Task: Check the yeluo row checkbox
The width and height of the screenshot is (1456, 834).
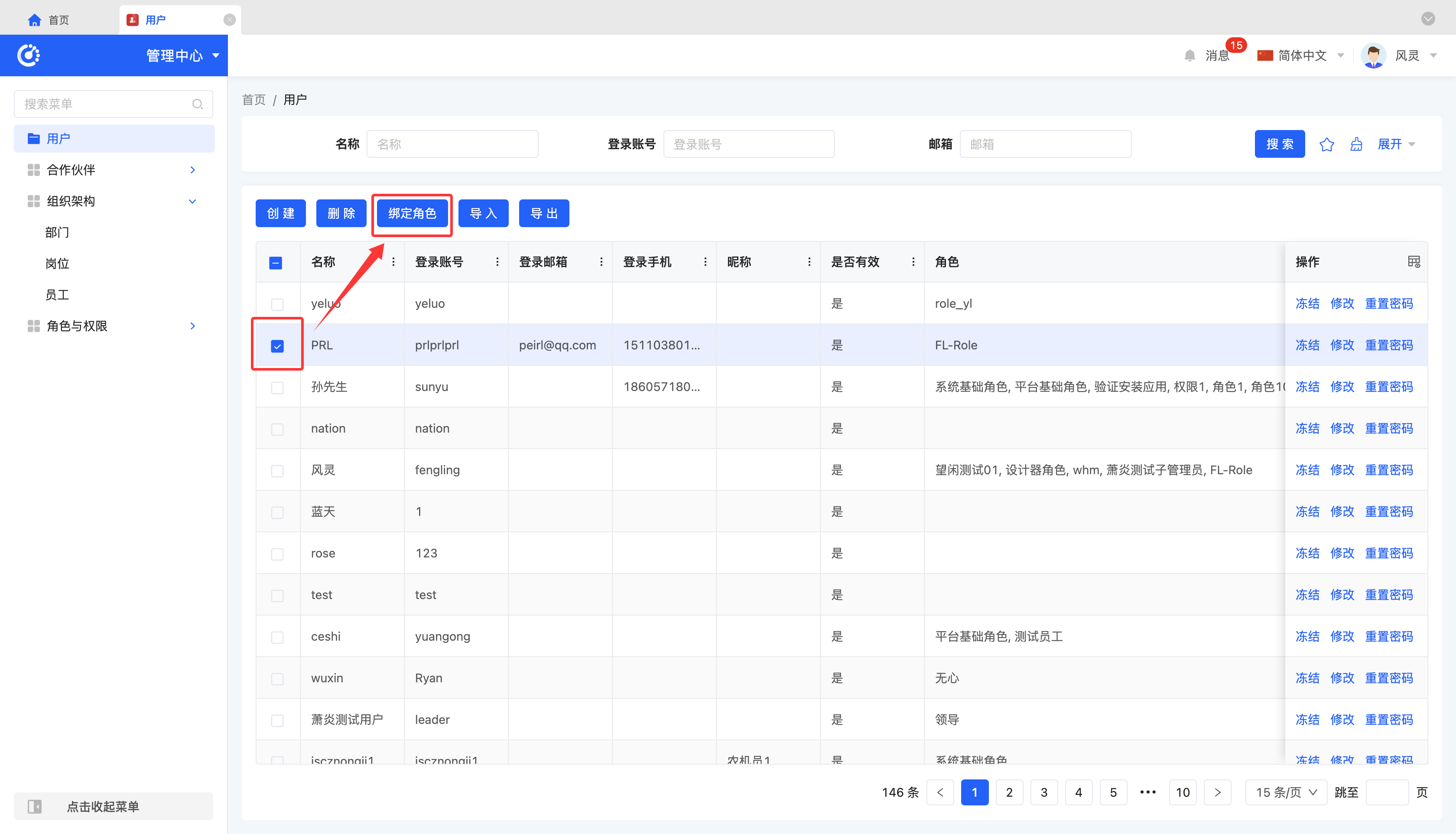Action: tap(277, 304)
